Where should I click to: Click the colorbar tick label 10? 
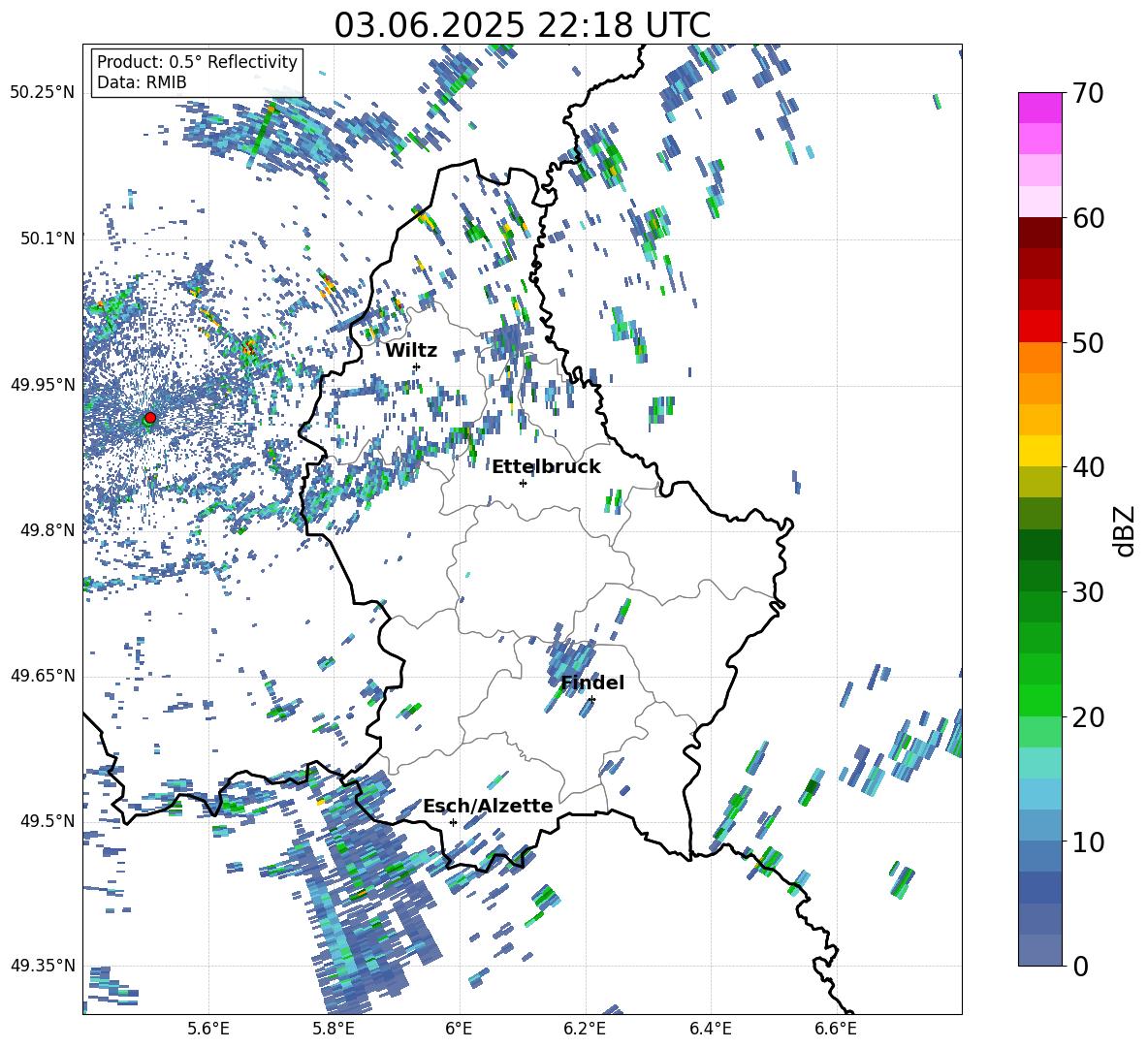1089,842
